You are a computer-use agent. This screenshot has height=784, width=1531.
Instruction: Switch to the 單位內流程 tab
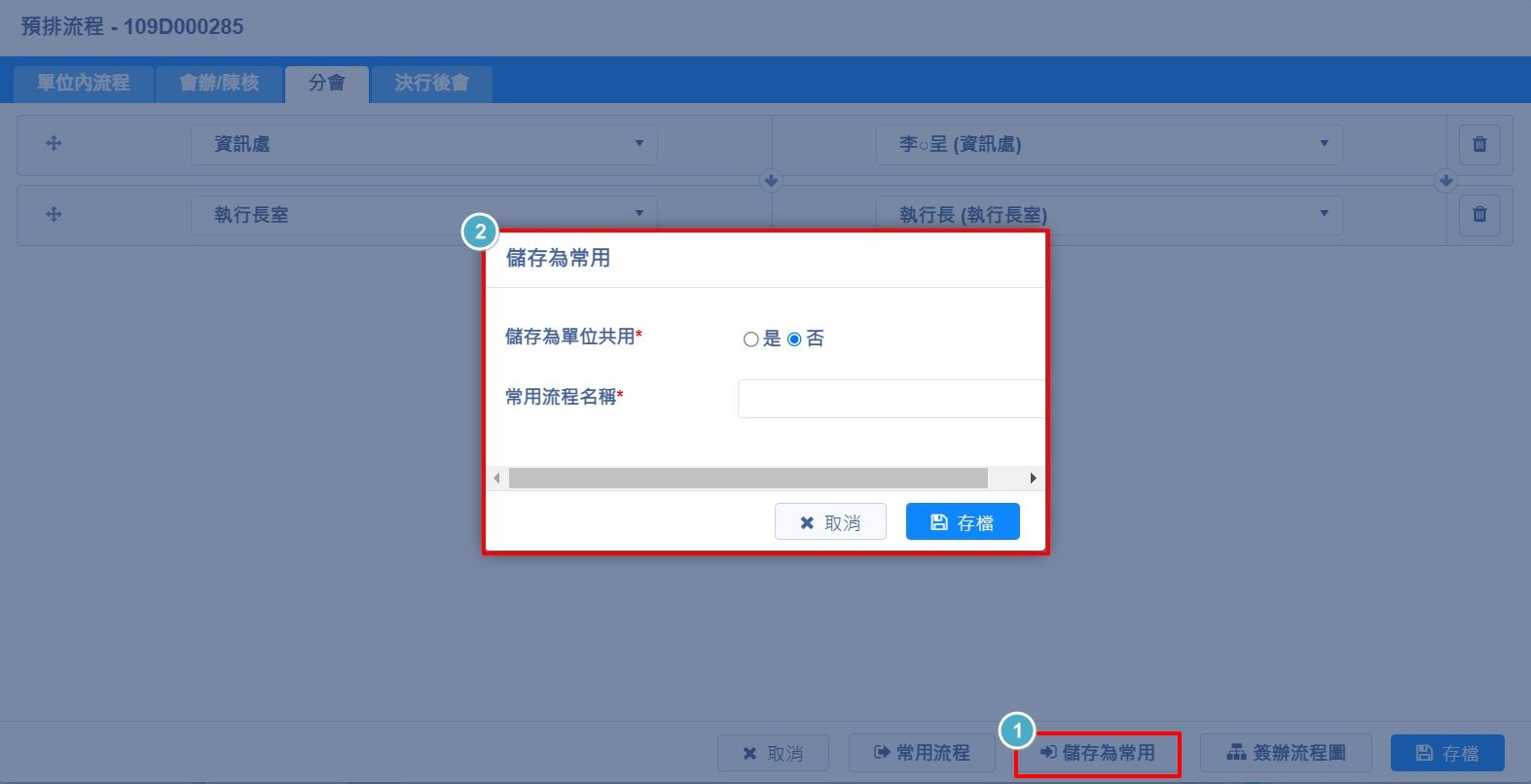[x=84, y=84]
